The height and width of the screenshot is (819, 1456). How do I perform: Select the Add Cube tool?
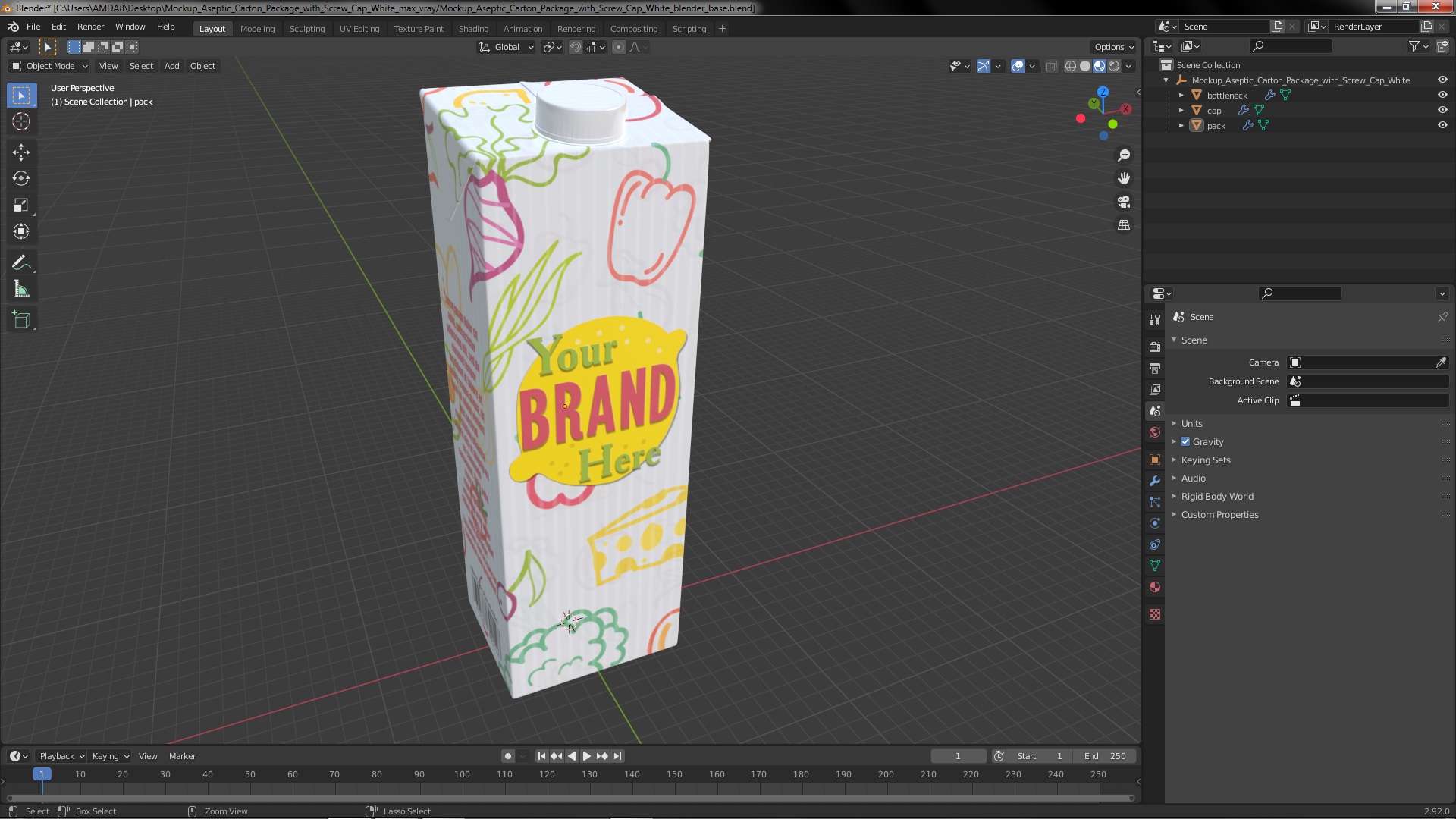click(21, 320)
